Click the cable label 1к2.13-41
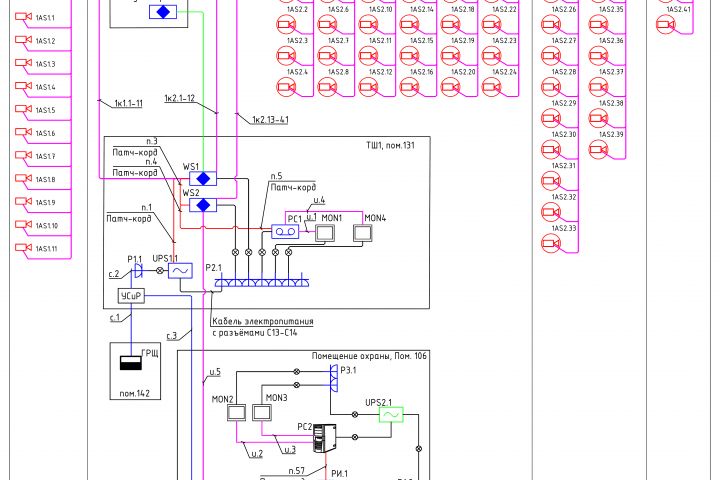 tap(270, 120)
